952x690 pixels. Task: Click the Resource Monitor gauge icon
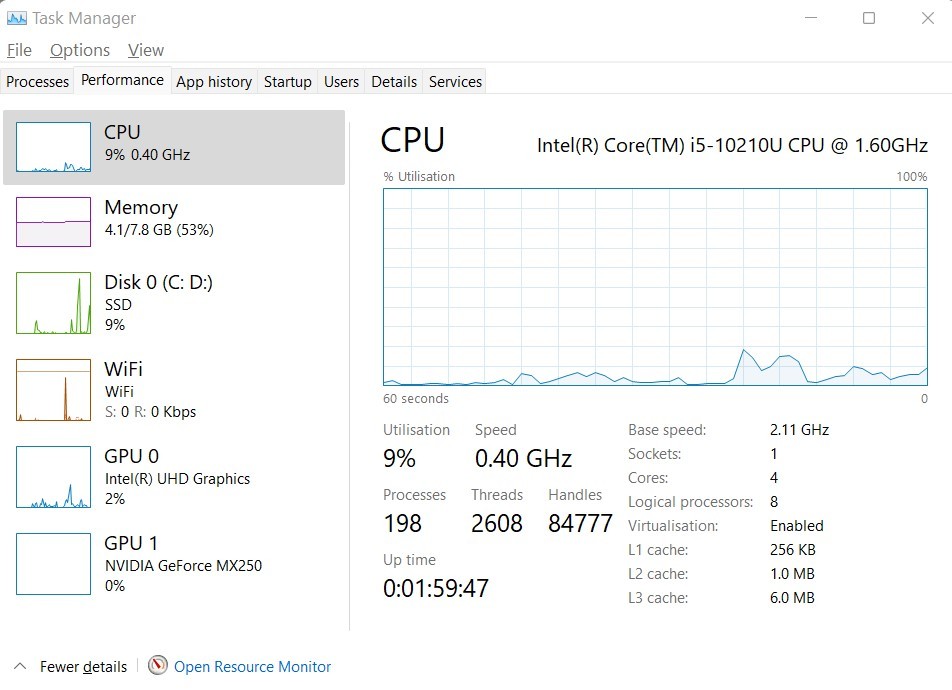tap(158, 666)
